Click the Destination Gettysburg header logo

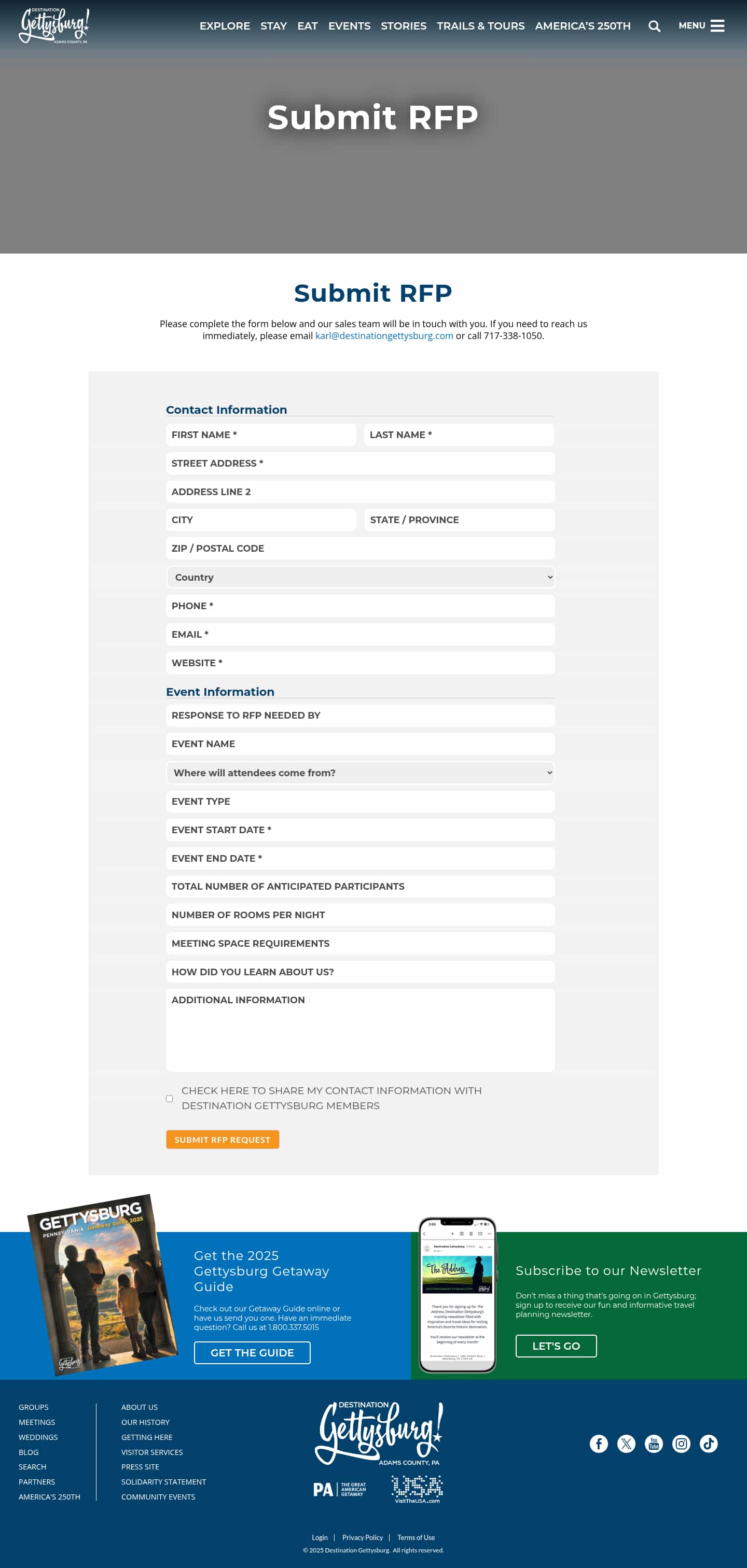pos(54,25)
